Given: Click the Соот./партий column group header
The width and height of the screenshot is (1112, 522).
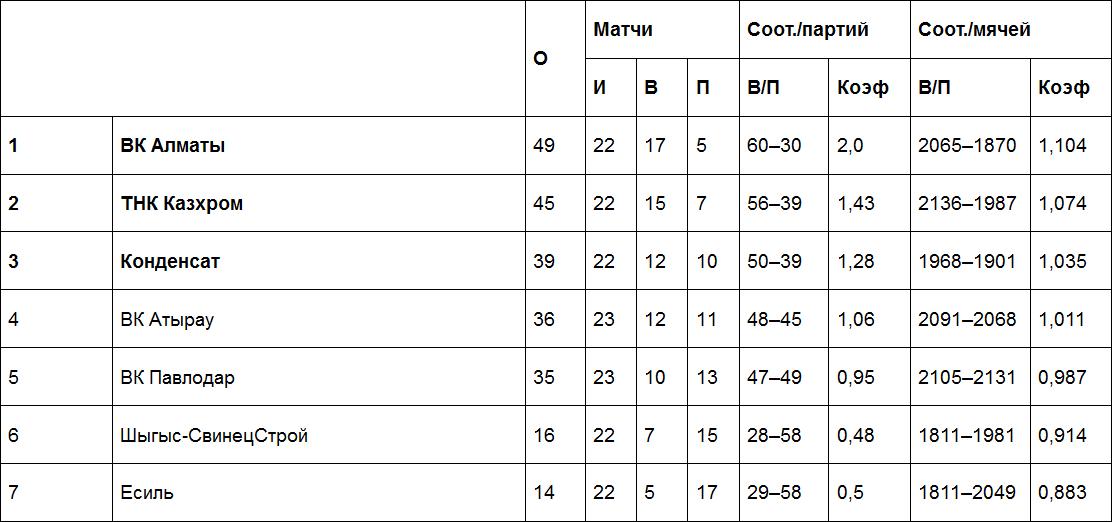Looking at the screenshot, I should [808, 29].
